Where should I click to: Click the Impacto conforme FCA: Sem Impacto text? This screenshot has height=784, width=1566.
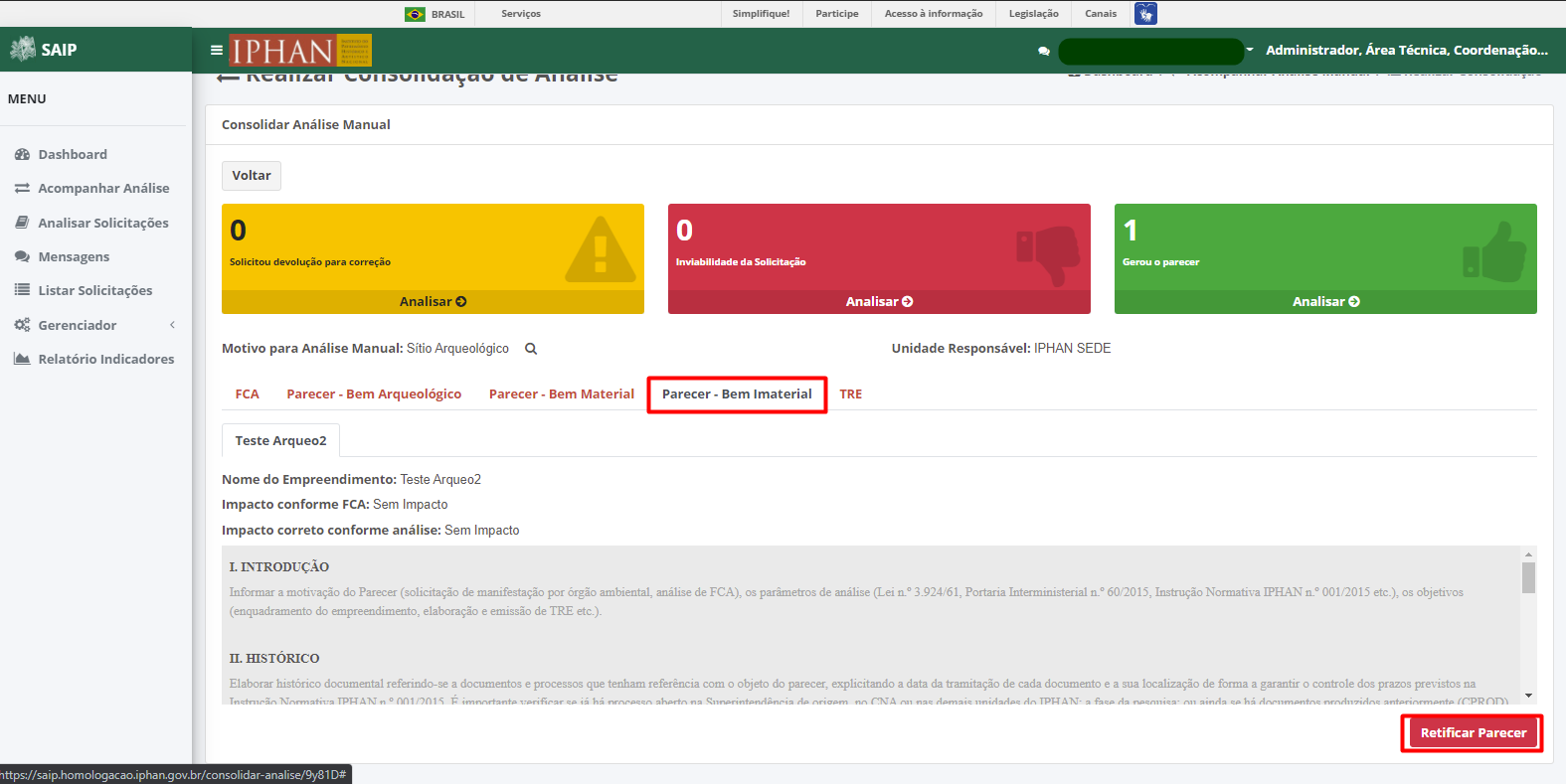click(x=335, y=505)
